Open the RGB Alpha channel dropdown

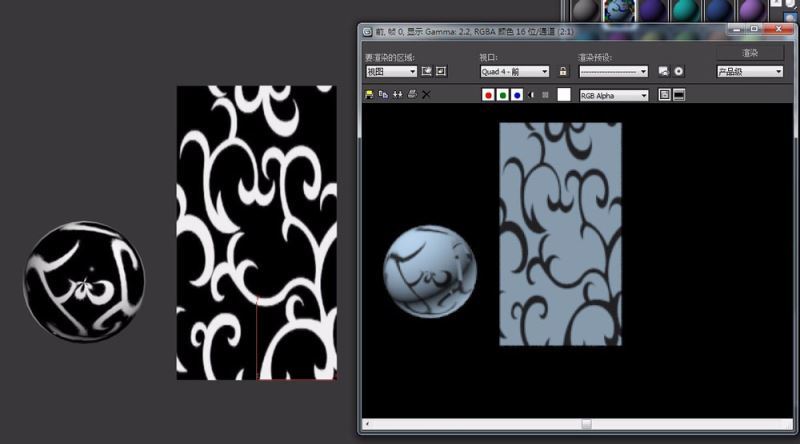[x=613, y=95]
